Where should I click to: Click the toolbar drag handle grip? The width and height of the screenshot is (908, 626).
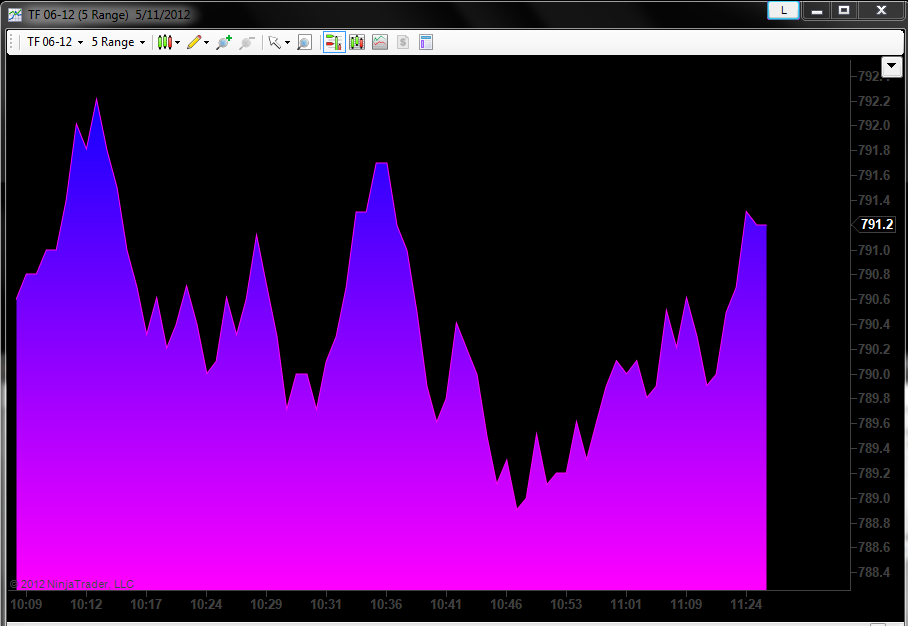pos(12,42)
